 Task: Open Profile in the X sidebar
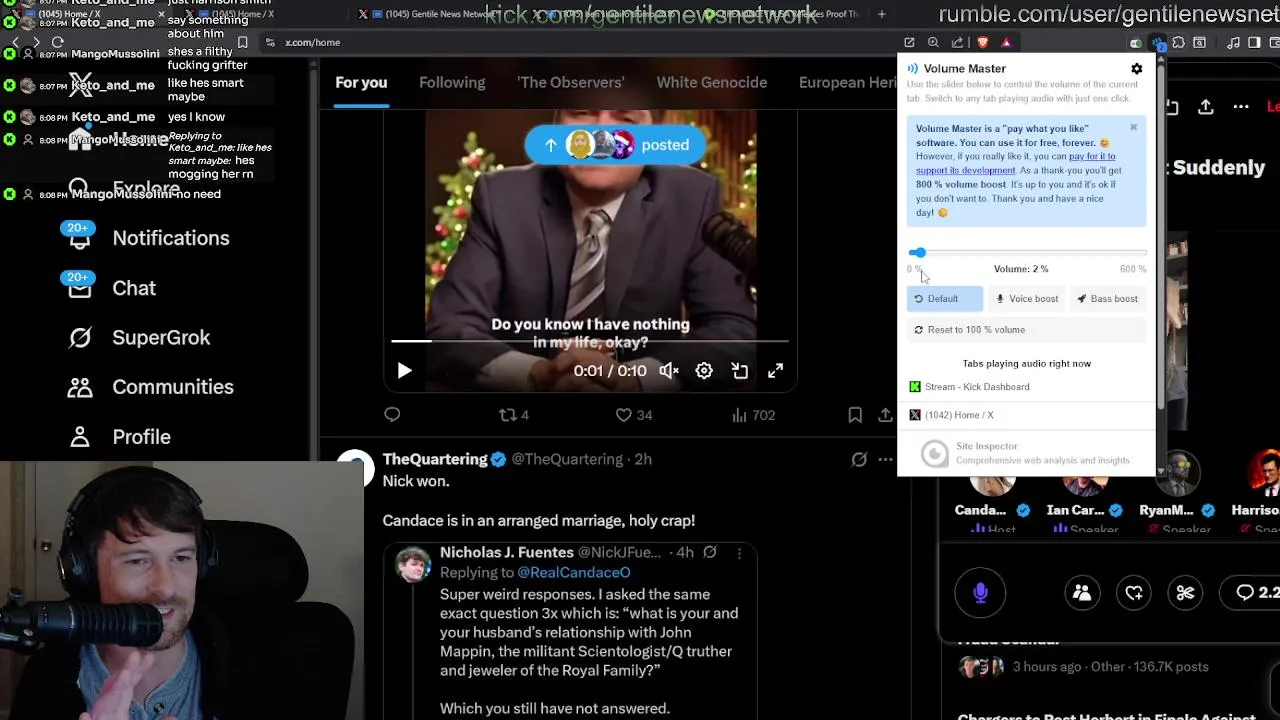[x=118, y=437]
